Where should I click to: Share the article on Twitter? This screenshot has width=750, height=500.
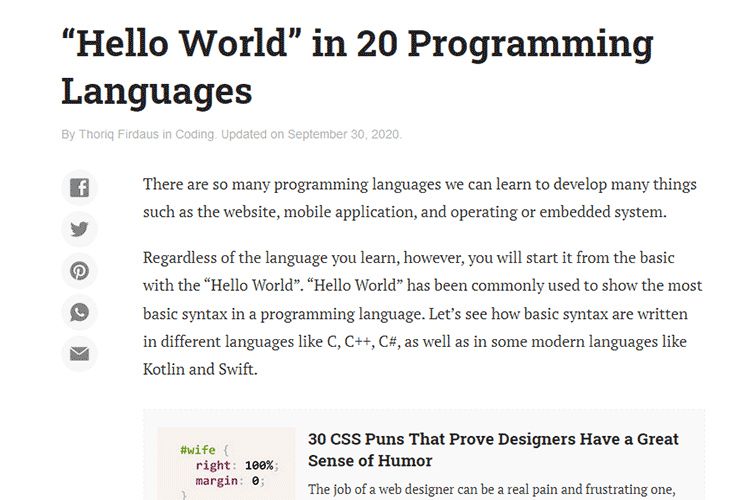(79, 229)
